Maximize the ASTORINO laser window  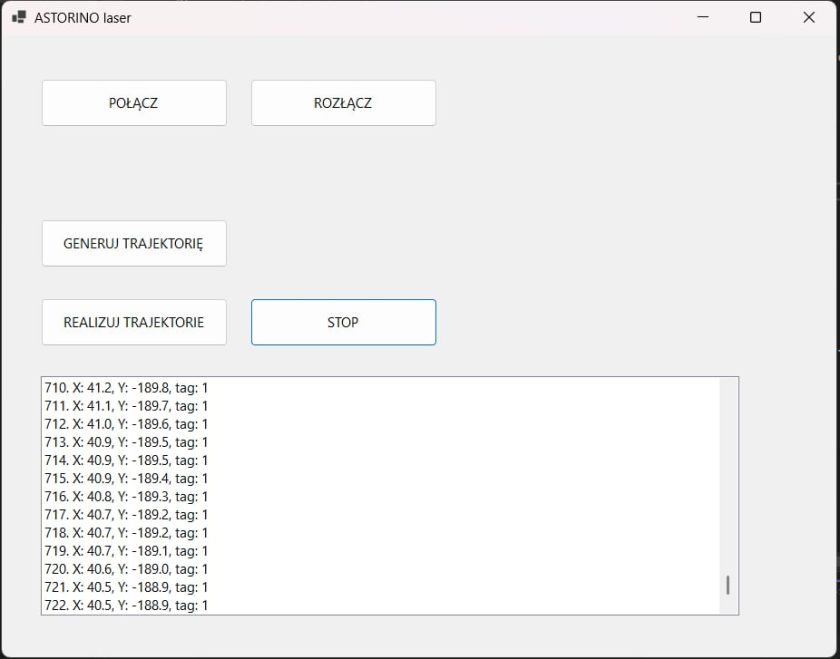tap(756, 17)
